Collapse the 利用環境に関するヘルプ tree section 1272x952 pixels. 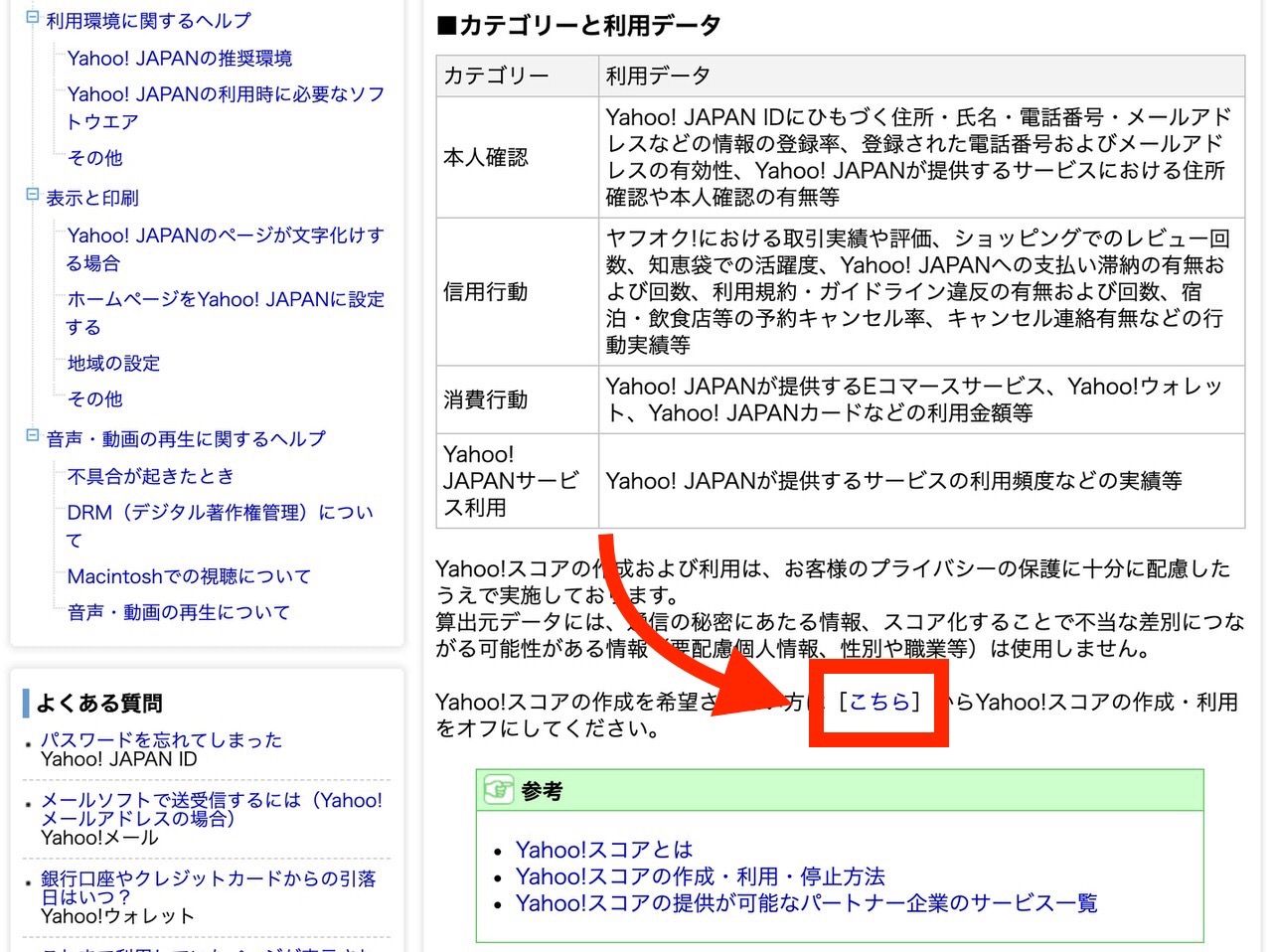coord(32,18)
